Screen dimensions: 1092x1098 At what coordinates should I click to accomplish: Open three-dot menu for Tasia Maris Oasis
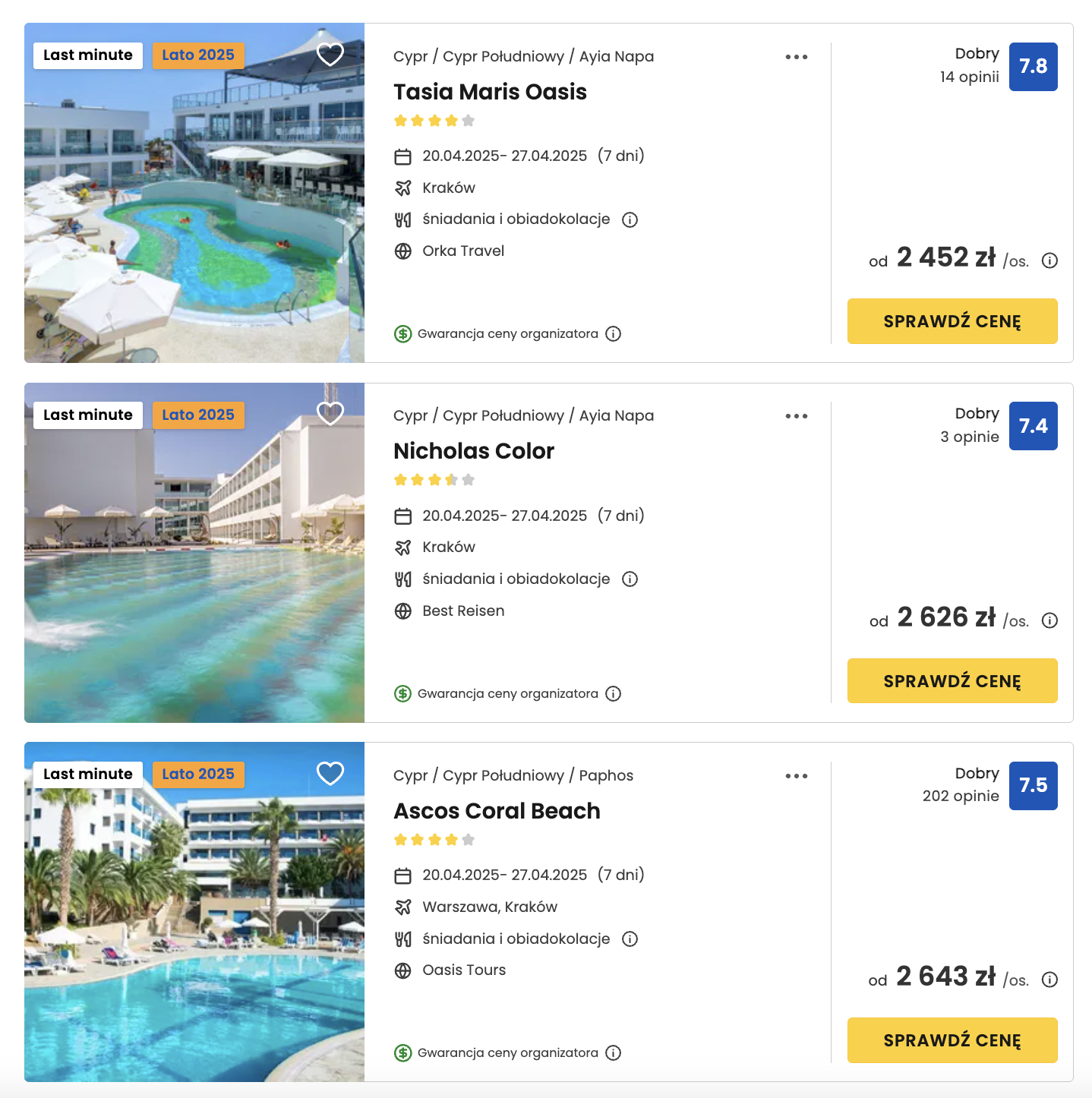pyautogui.click(x=797, y=57)
